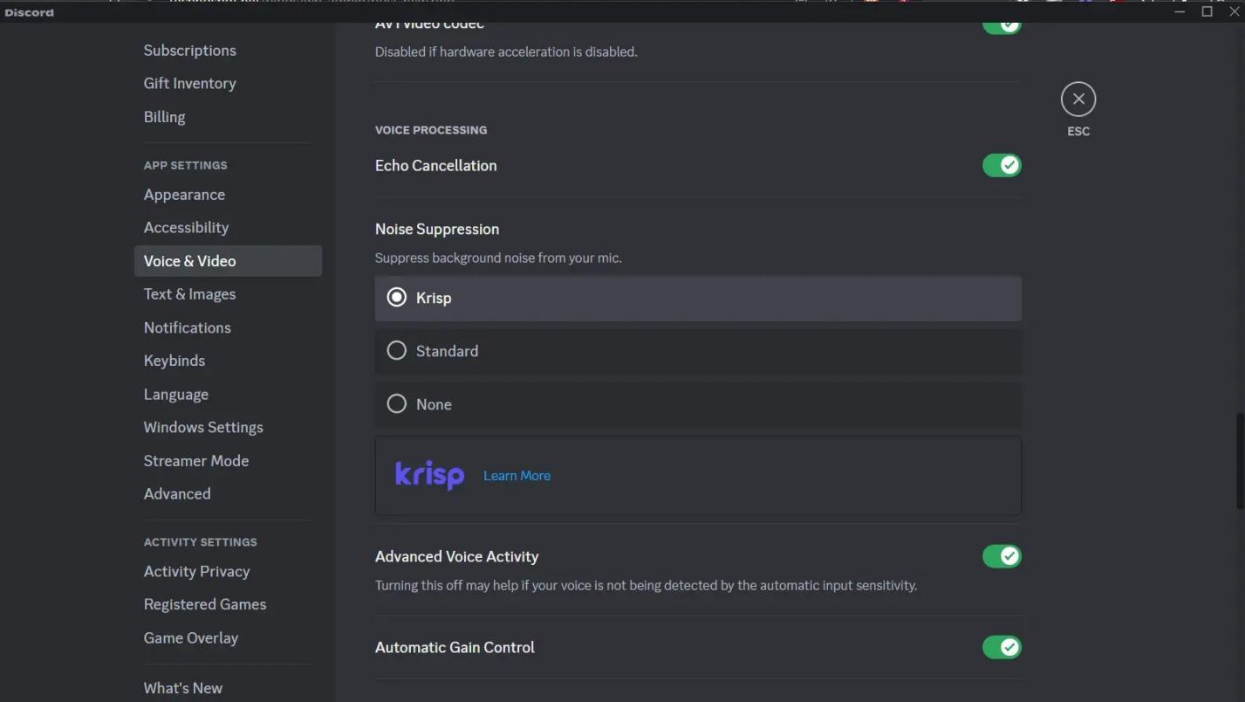Toggle Advanced Voice Activity switch
The width and height of the screenshot is (1245, 702).
(1002, 556)
